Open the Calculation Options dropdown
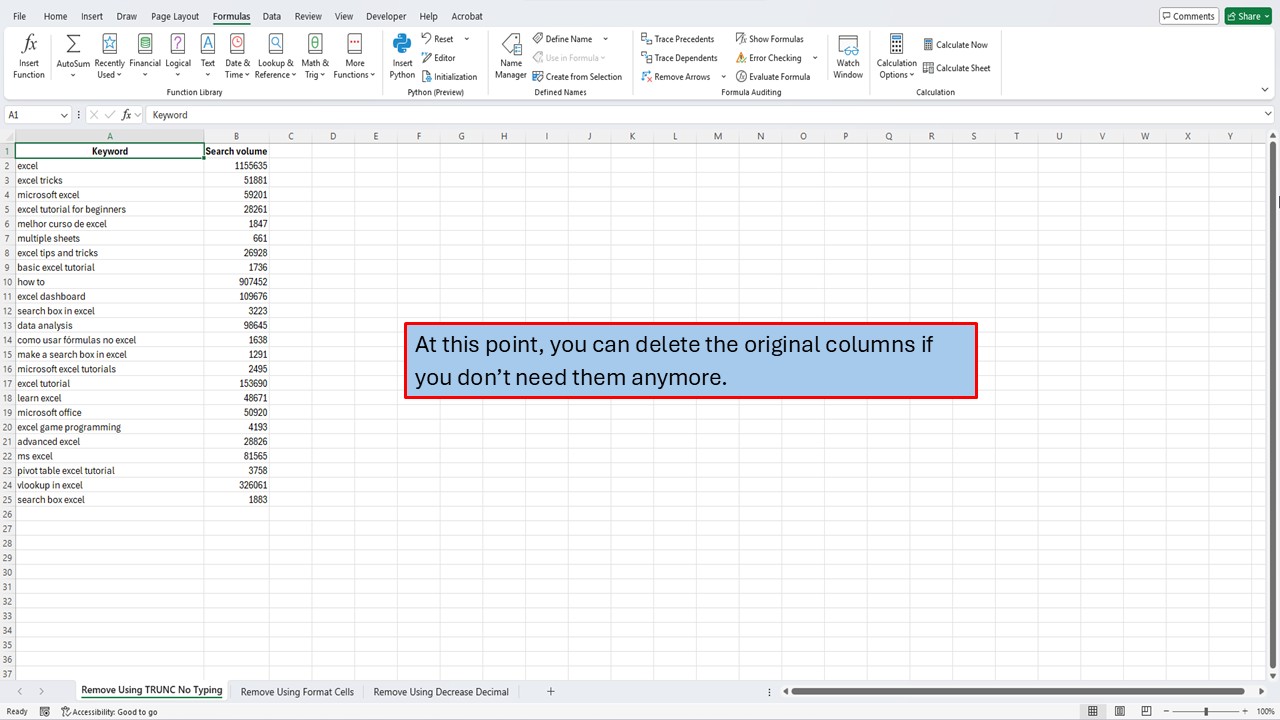 point(895,57)
